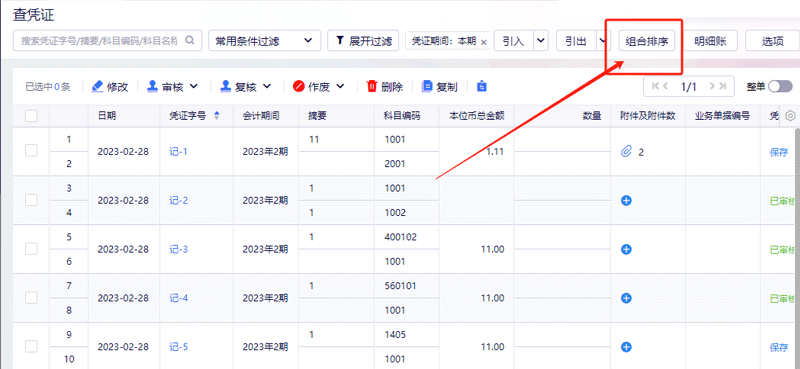Viewport: 800px width, 369px height.
Task: Click the 引出 export button
Action: tap(577, 41)
